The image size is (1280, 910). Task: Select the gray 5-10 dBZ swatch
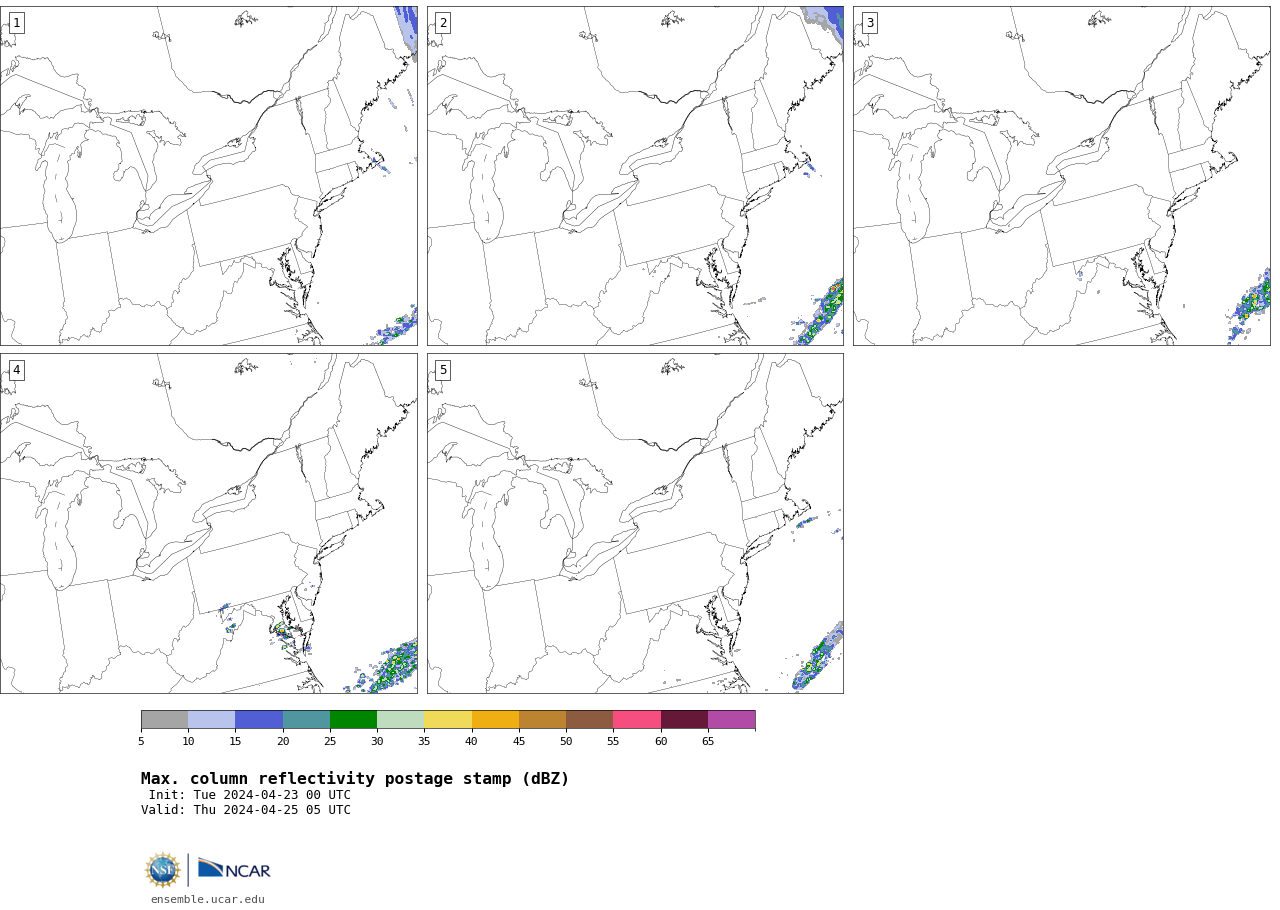(164, 720)
